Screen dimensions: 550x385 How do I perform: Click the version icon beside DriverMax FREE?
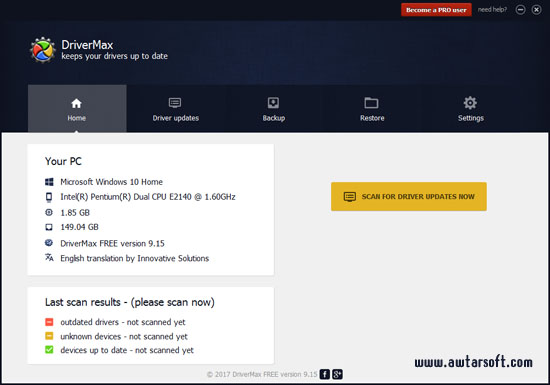click(49, 243)
